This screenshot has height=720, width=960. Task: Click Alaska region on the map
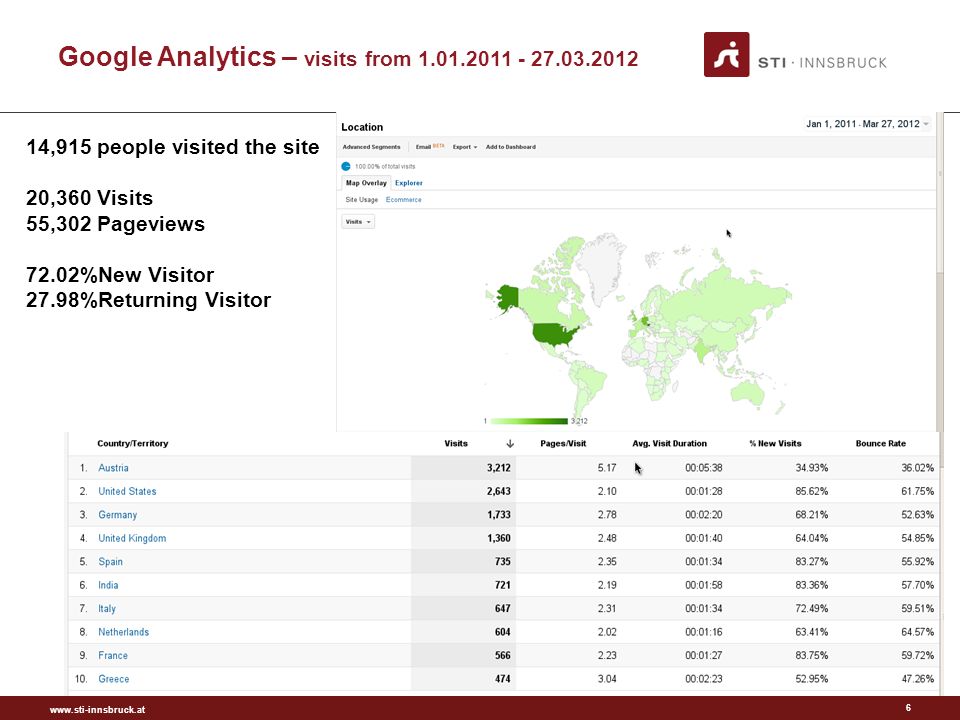coord(508,298)
